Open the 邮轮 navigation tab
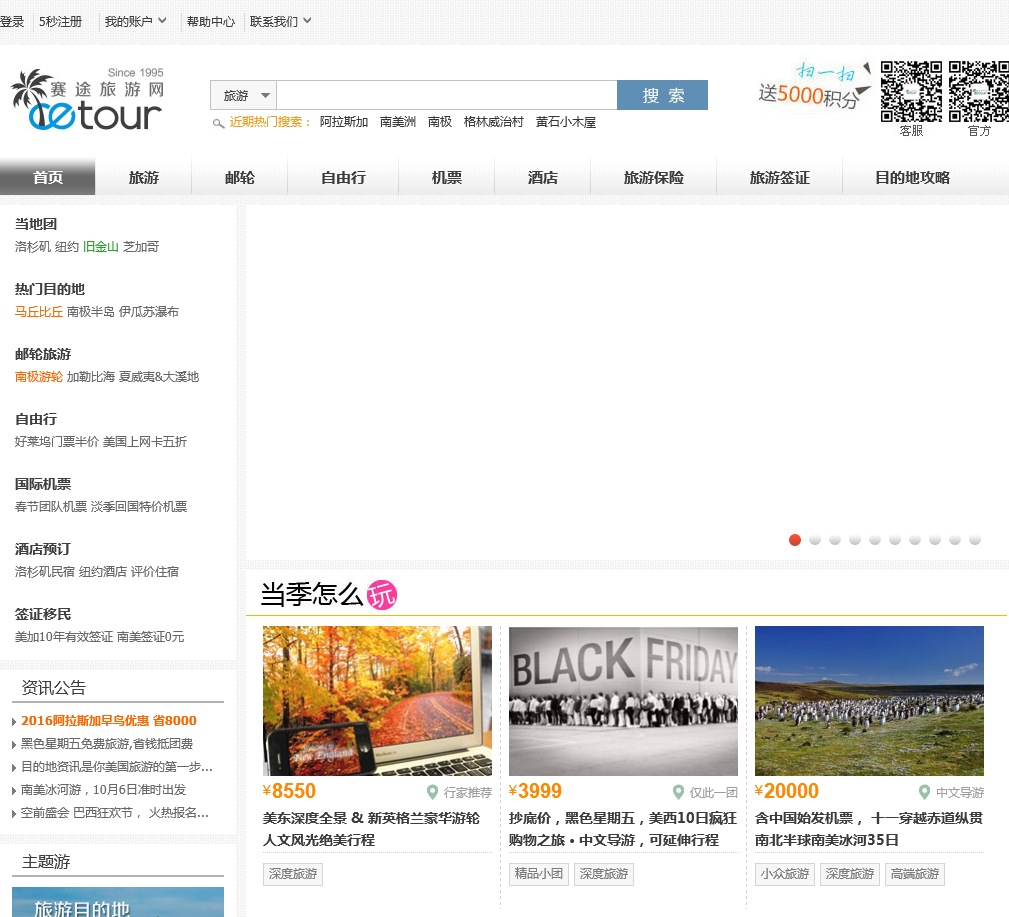This screenshot has width=1009, height=917. pyautogui.click(x=239, y=178)
